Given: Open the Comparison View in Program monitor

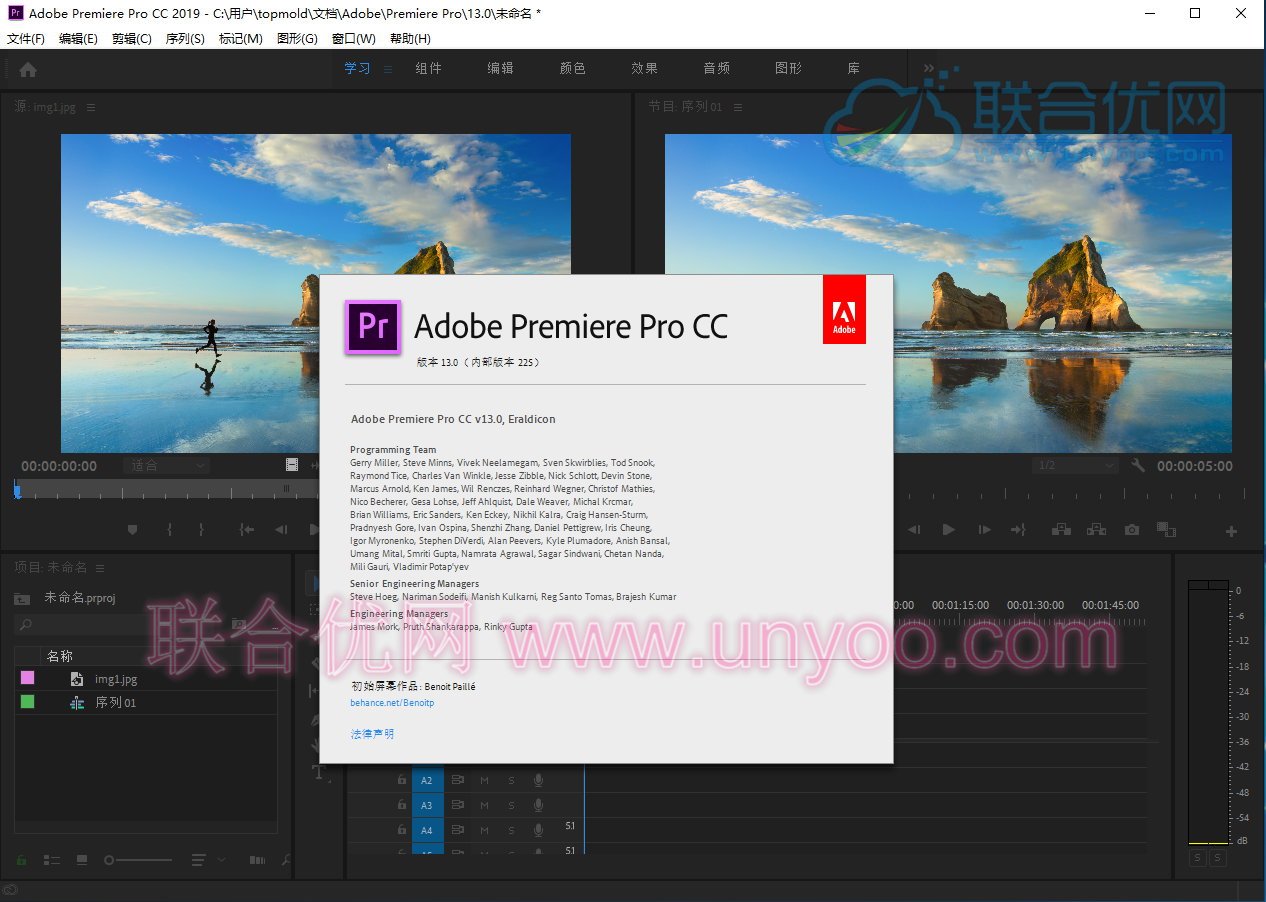Looking at the screenshot, I should coord(1166,530).
